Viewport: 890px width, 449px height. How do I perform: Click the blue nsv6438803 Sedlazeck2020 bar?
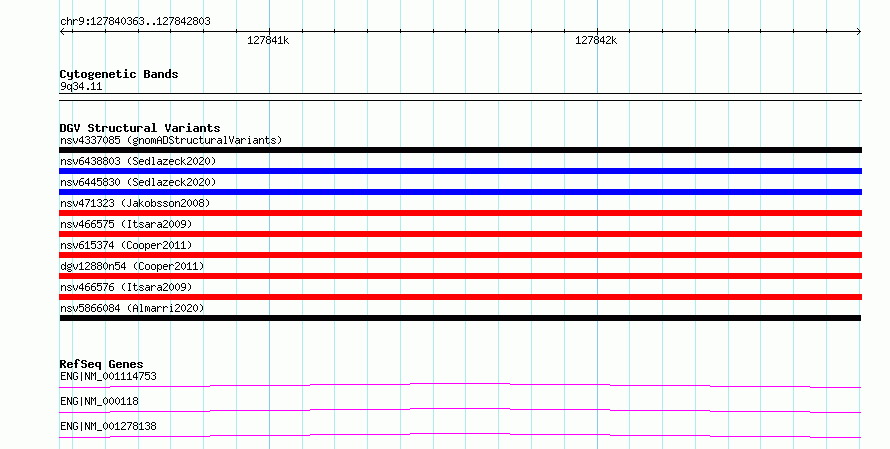pyautogui.click(x=460, y=171)
